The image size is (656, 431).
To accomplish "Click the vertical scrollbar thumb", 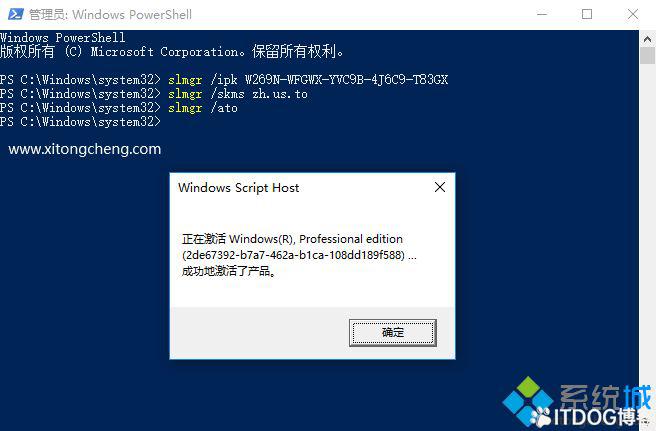I will [647, 56].
